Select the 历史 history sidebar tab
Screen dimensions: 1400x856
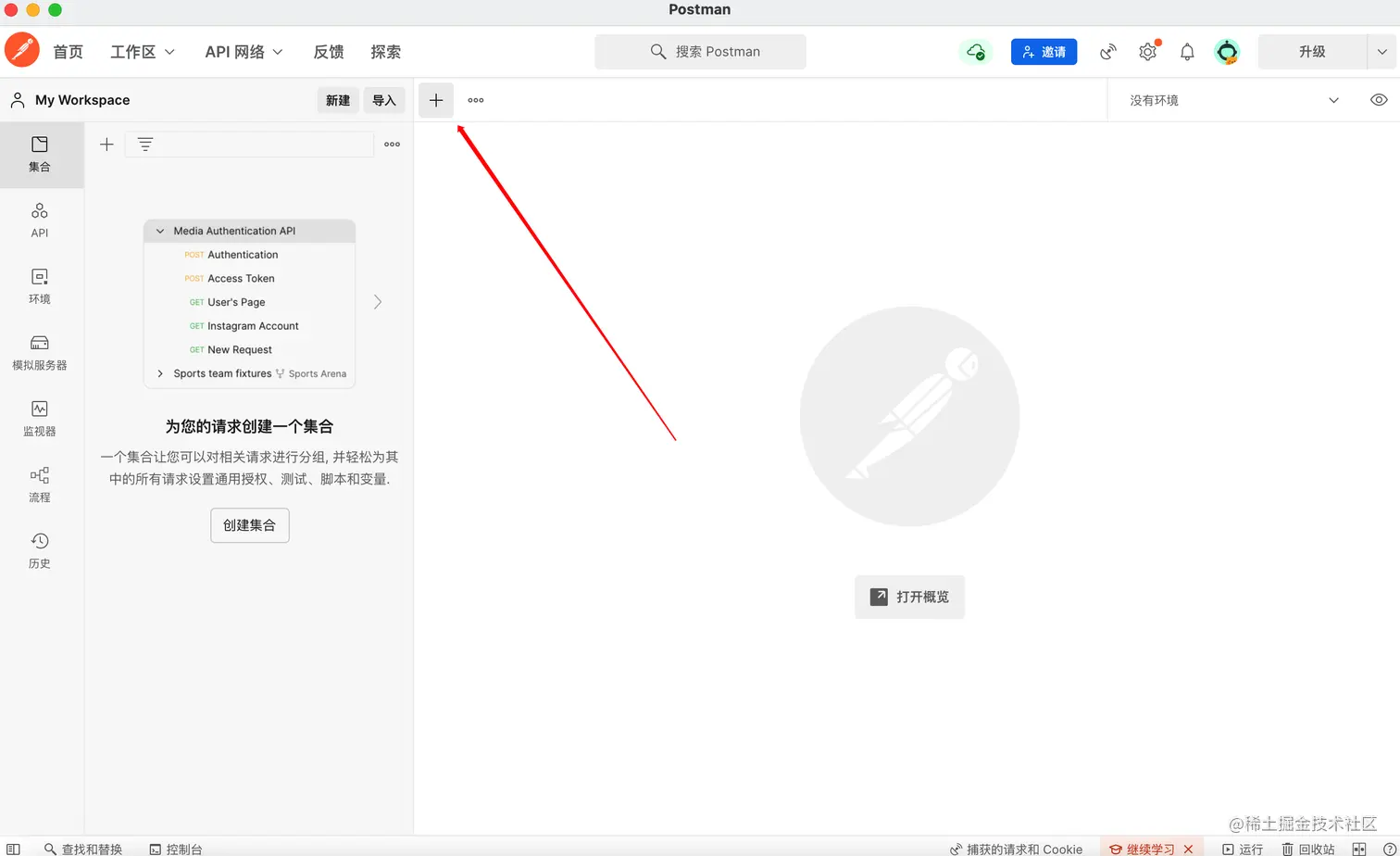40,551
